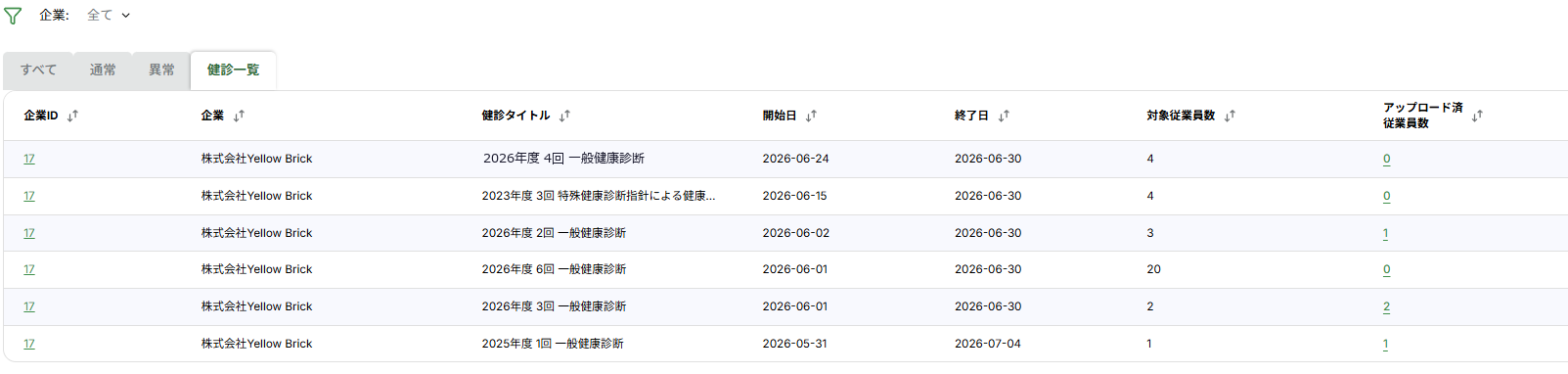Screen dimensions: 1568x374
Task: Select the 健診一覧 tab
Action: point(233,70)
